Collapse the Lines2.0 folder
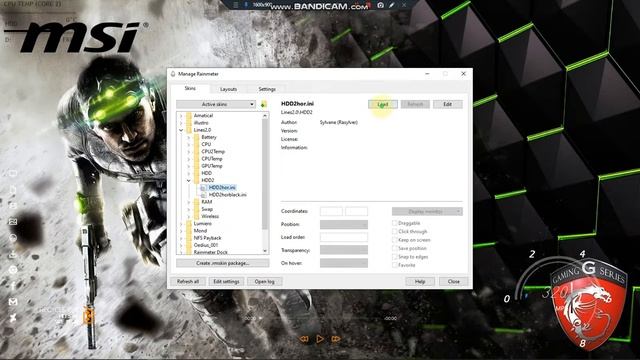The image size is (640, 360). click(181, 130)
